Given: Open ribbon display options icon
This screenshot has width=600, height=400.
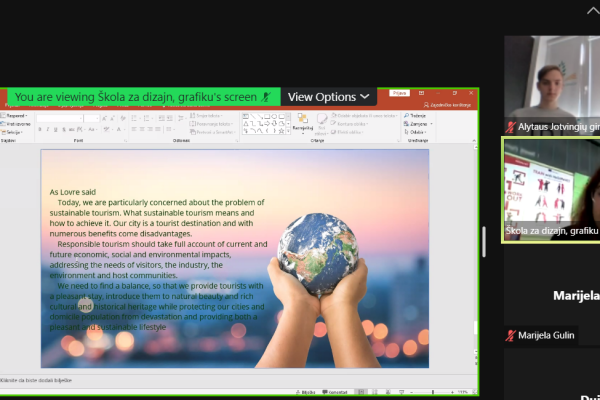Looking at the screenshot, I should pos(421,93).
